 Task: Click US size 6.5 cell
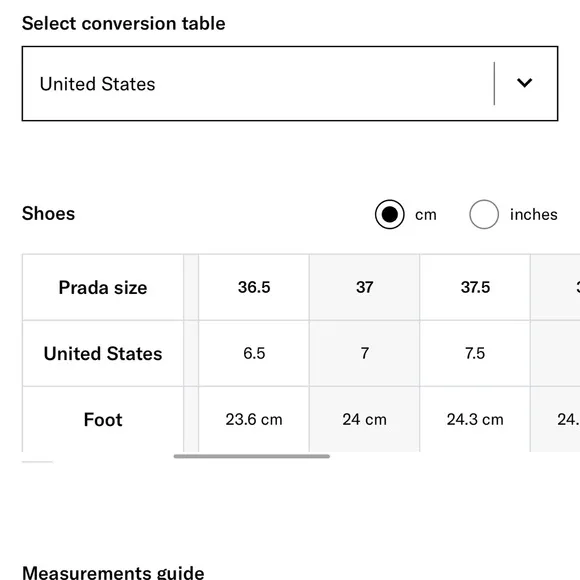coord(254,354)
